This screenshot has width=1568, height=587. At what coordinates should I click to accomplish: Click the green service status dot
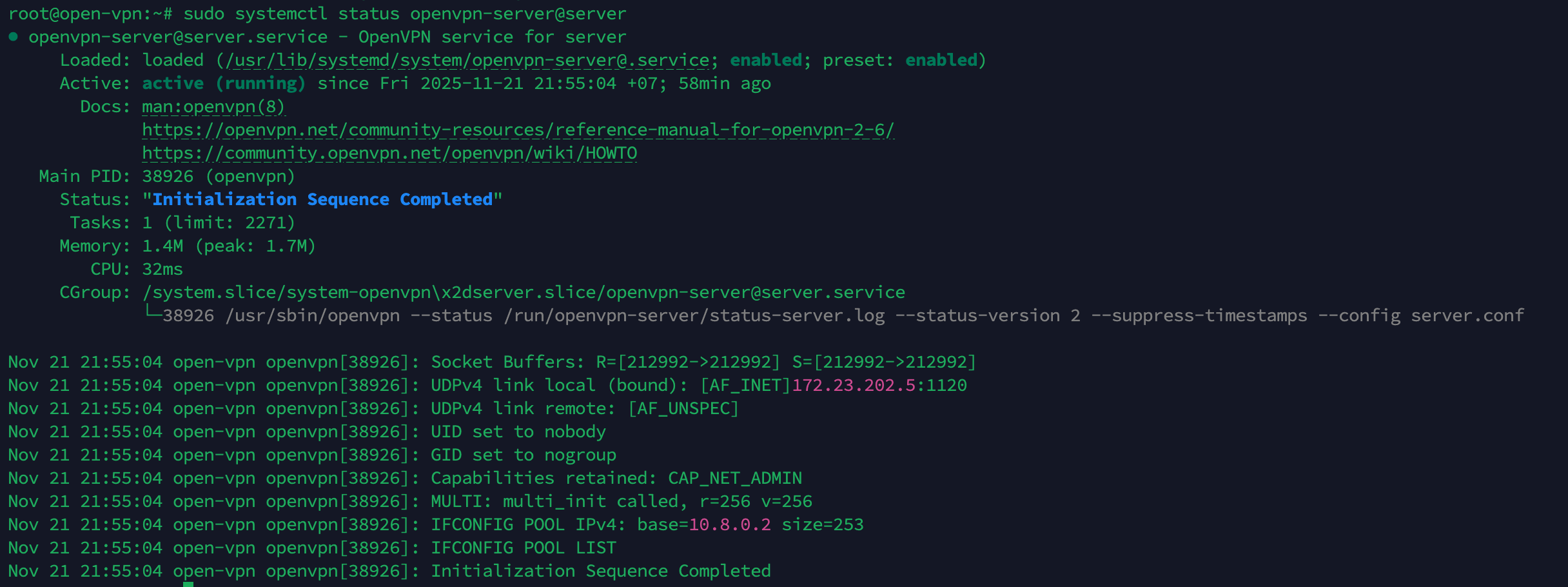[13, 37]
